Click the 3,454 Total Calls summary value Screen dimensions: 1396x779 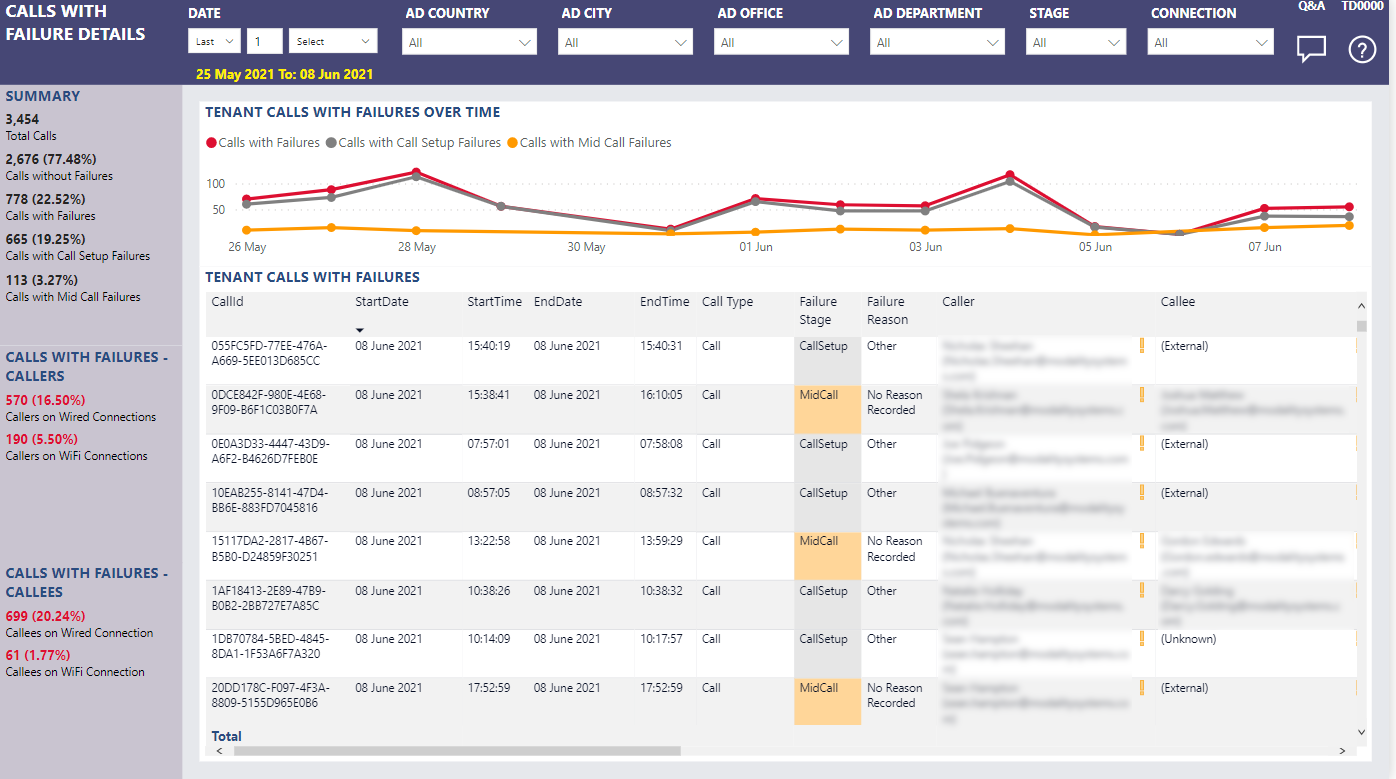pyautogui.click(x=23, y=119)
